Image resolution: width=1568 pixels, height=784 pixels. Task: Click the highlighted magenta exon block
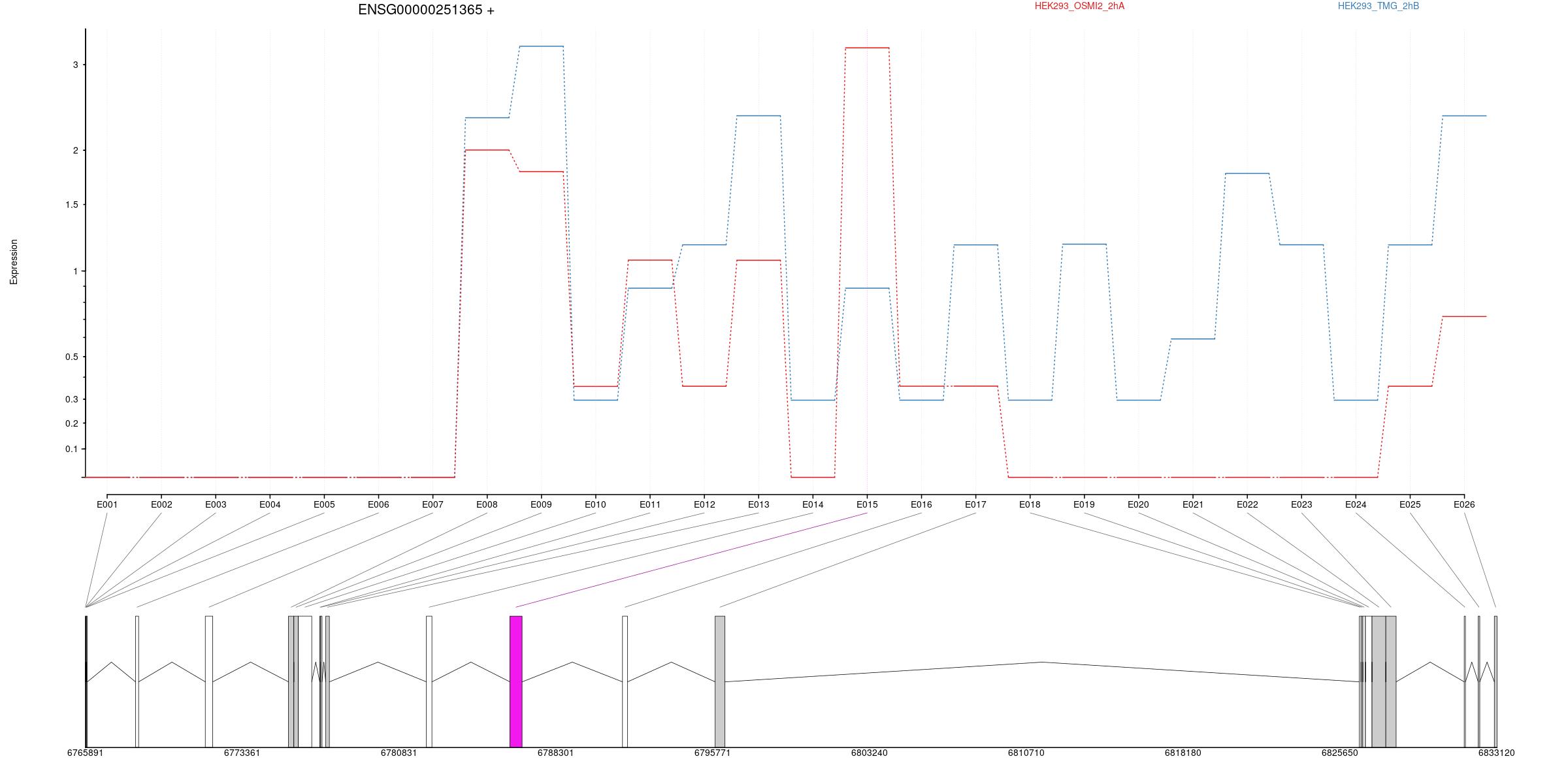pos(516,681)
